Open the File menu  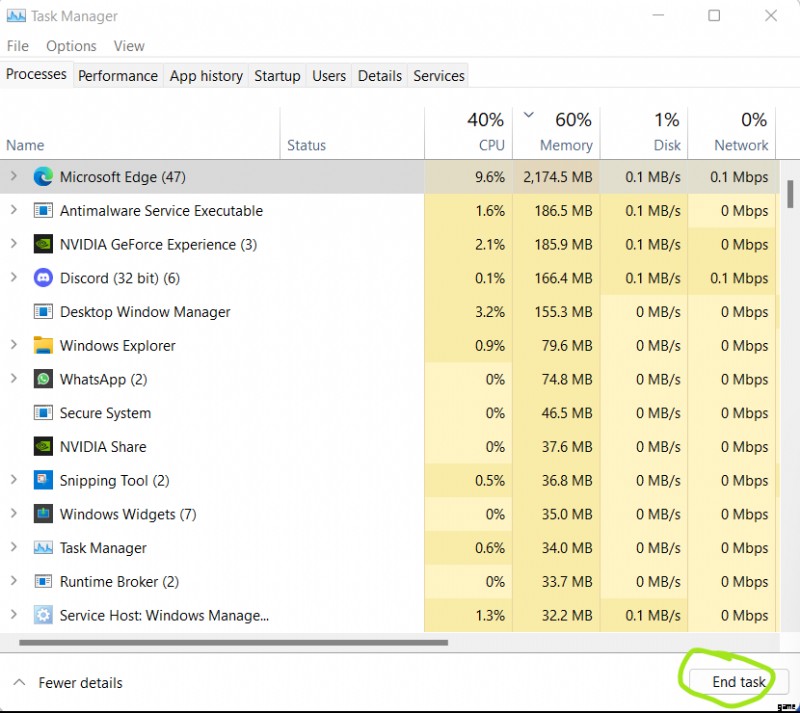coord(18,46)
